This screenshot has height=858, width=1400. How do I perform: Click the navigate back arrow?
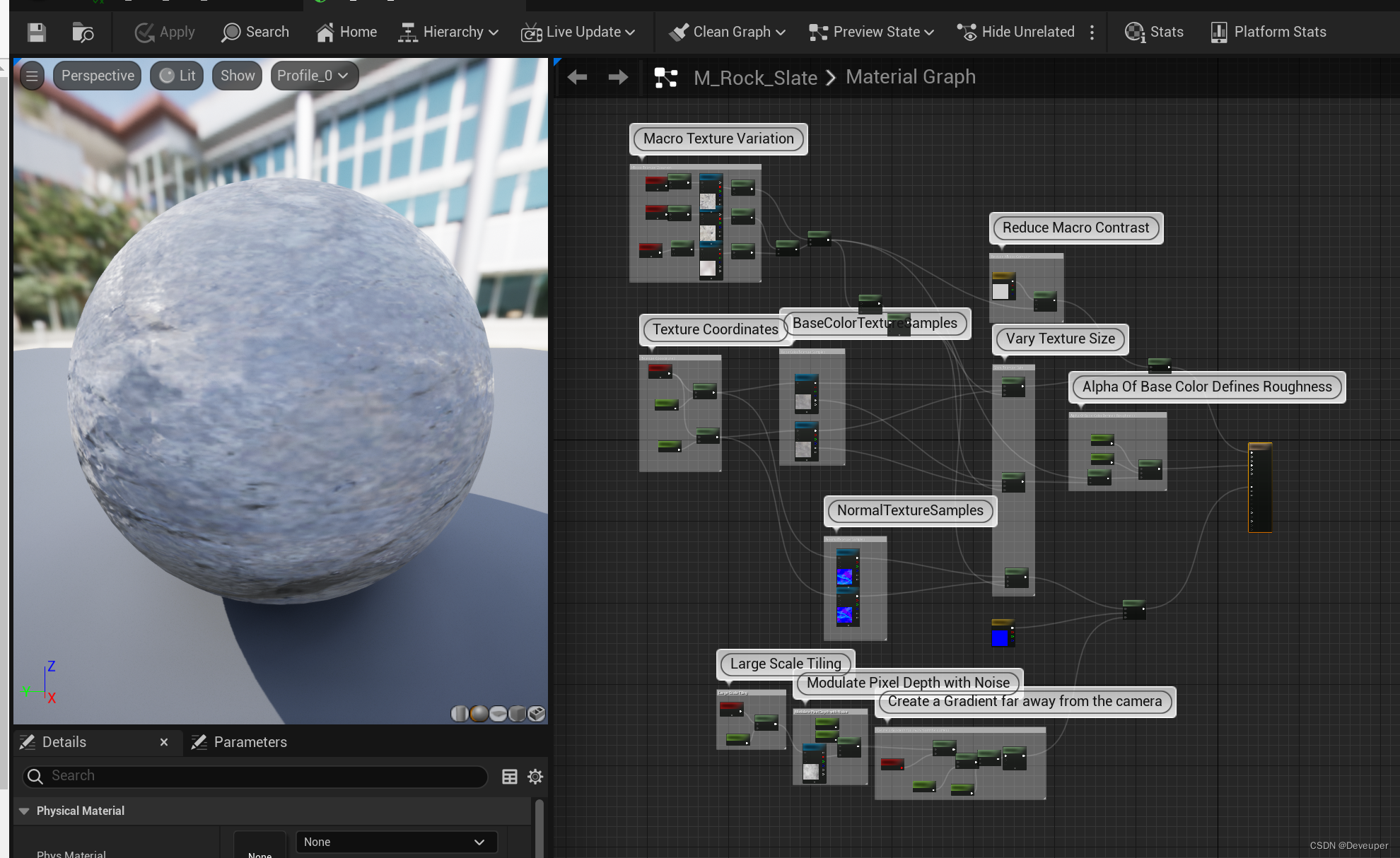[x=577, y=77]
